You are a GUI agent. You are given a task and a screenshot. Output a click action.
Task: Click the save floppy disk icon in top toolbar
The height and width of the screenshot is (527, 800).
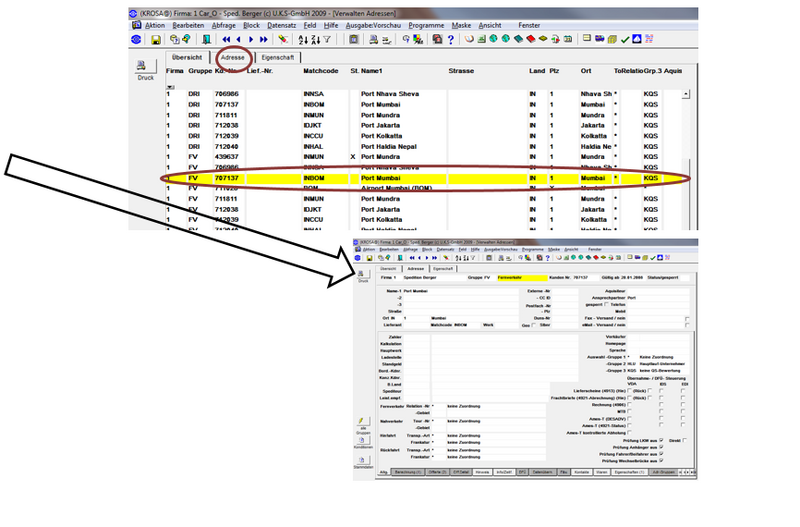click(156, 39)
